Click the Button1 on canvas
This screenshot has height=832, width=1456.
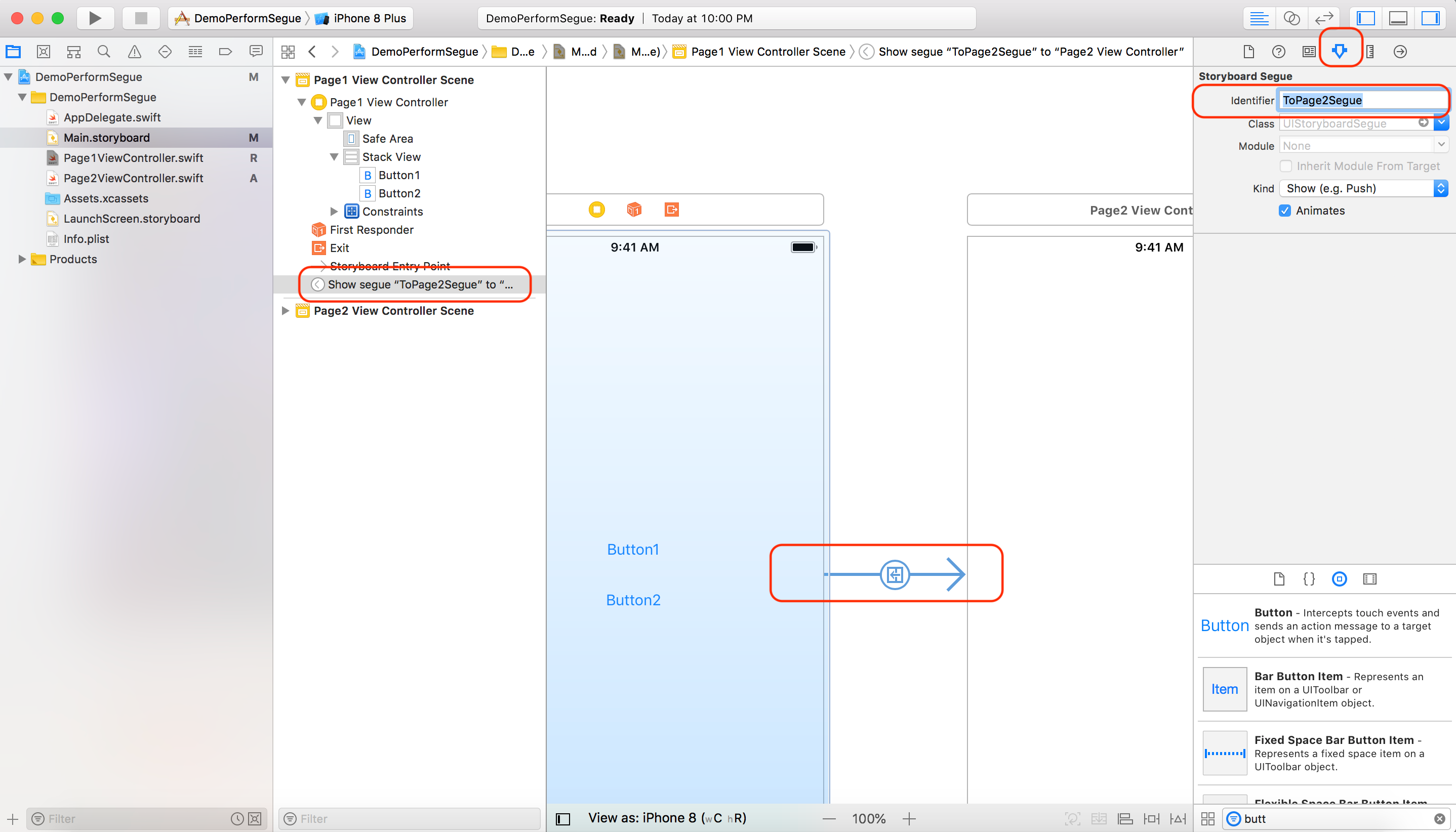633,549
